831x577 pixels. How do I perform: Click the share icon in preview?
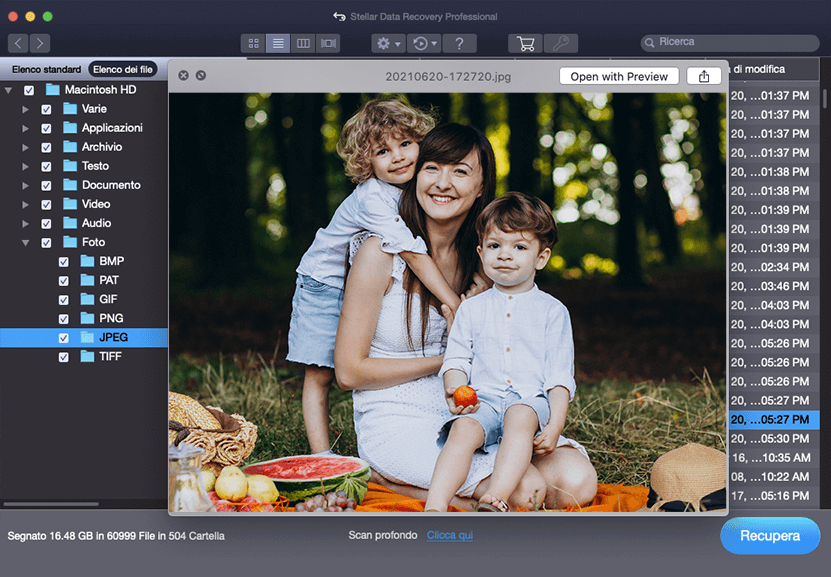click(x=704, y=76)
